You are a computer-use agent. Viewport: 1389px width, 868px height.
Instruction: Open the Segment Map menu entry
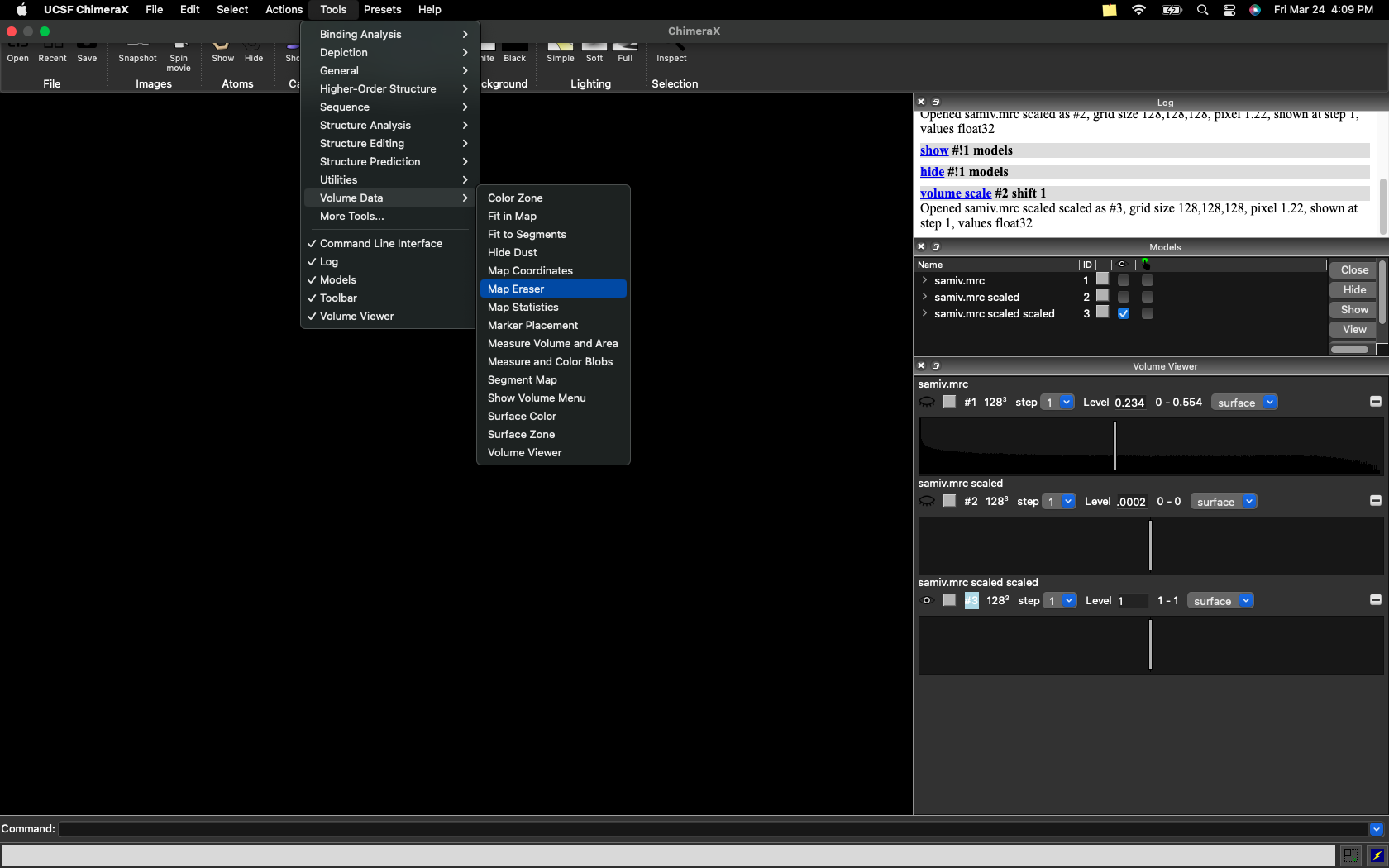[x=553, y=379]
